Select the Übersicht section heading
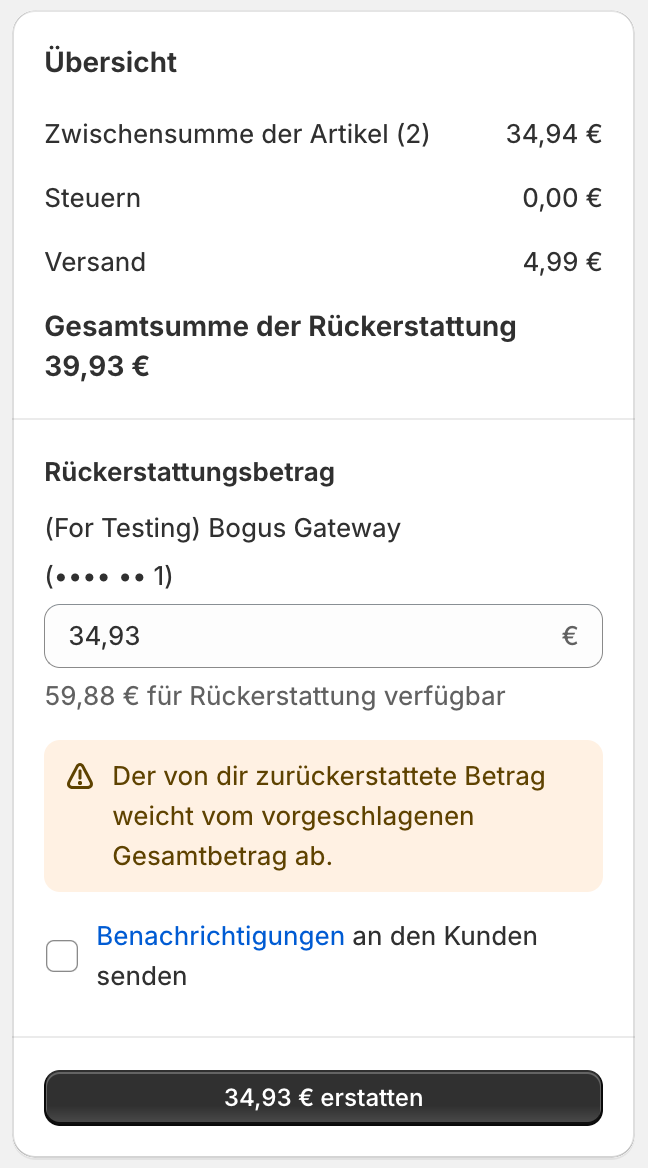Viewport: 648px width, 1168px height. (110, 62)
